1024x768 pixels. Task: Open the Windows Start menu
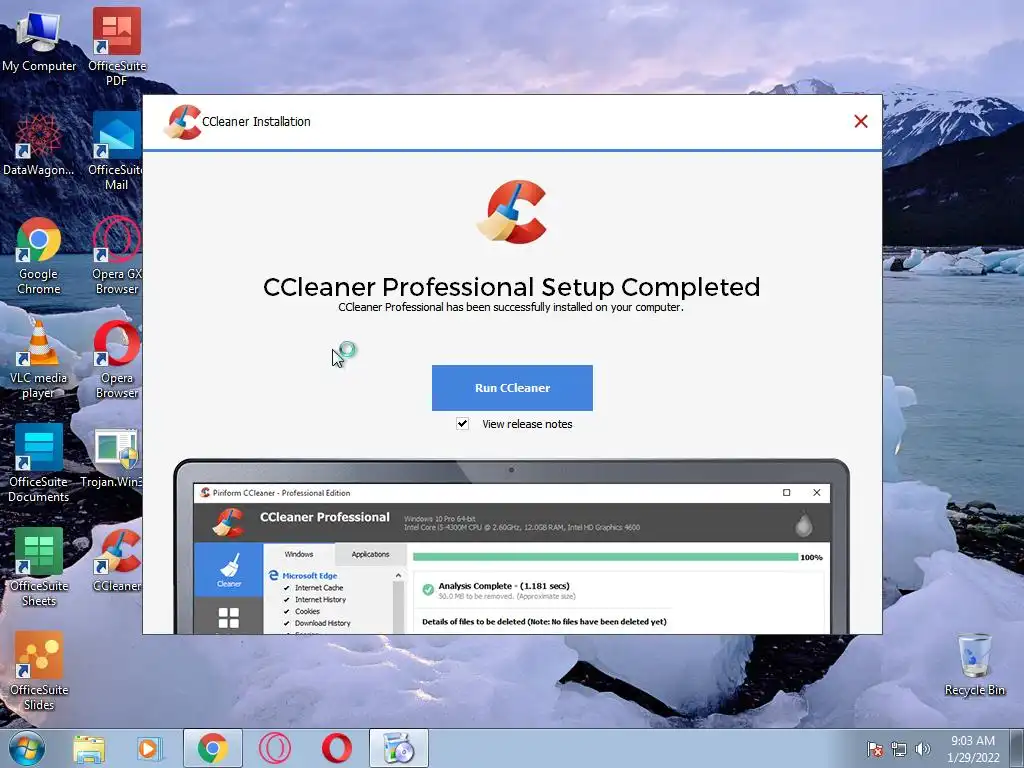pyautogui.click(x=27, y=748)
